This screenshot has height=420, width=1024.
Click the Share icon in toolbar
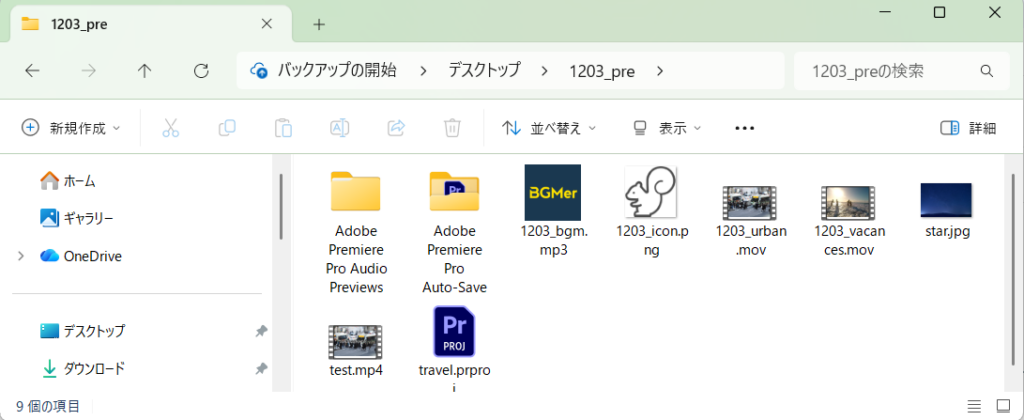396,128
